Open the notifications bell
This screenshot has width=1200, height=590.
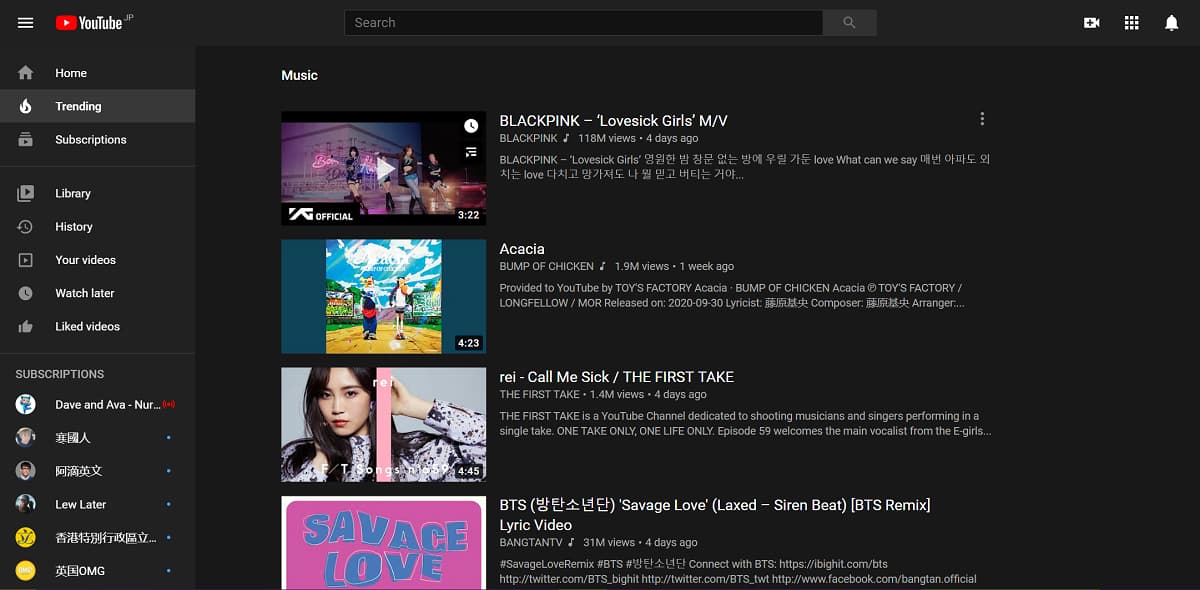pos(1171,22)
